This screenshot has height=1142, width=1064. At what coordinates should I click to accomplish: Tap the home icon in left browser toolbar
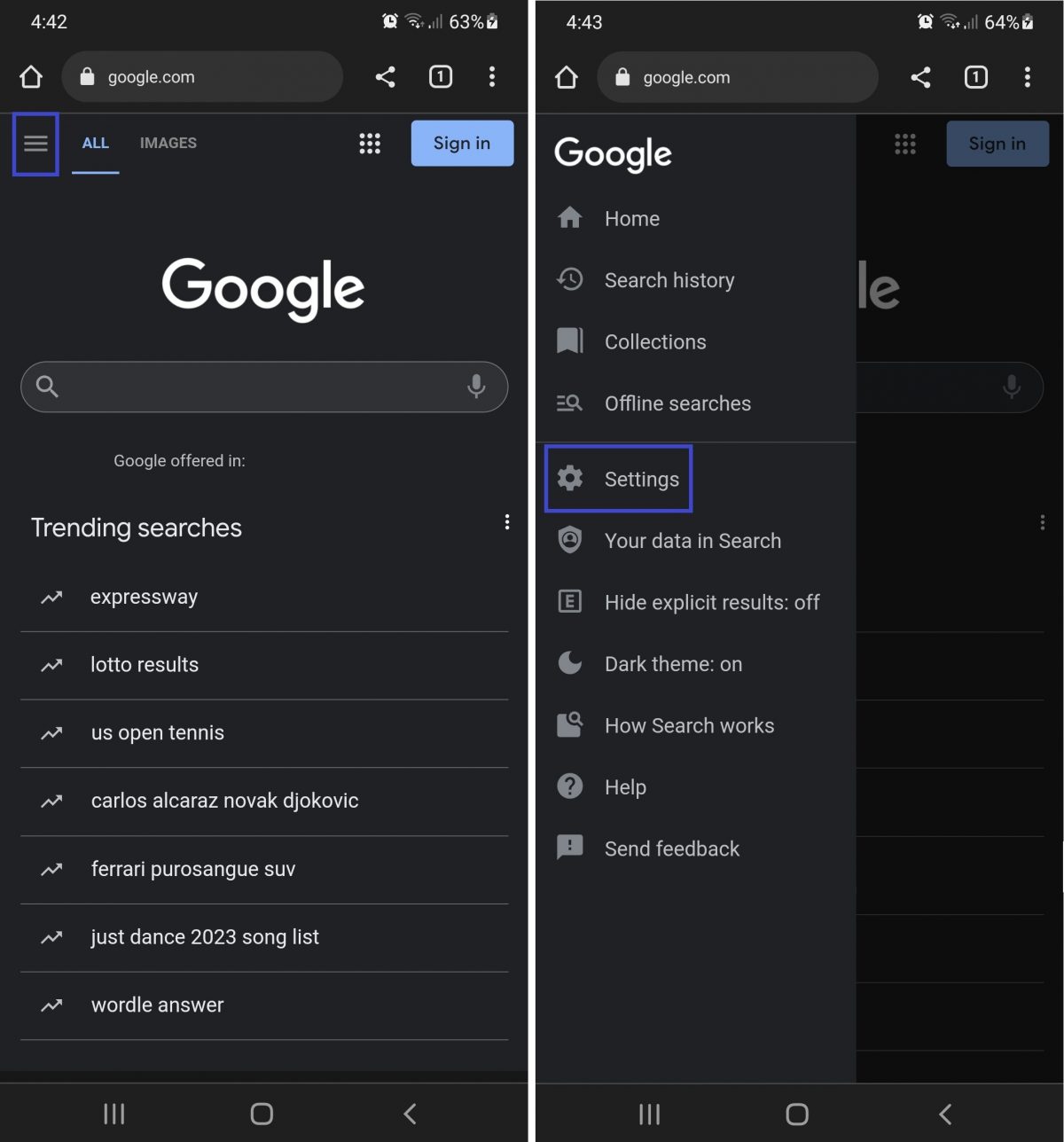pos(31,77)
